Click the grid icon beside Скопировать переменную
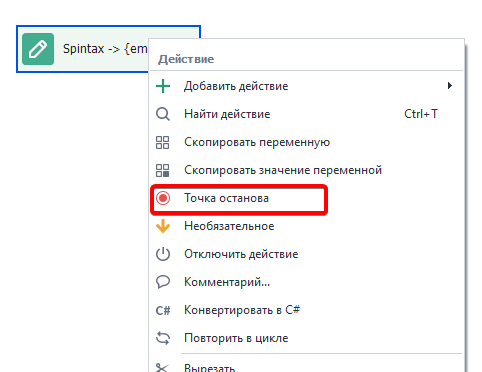 (163, 142)
